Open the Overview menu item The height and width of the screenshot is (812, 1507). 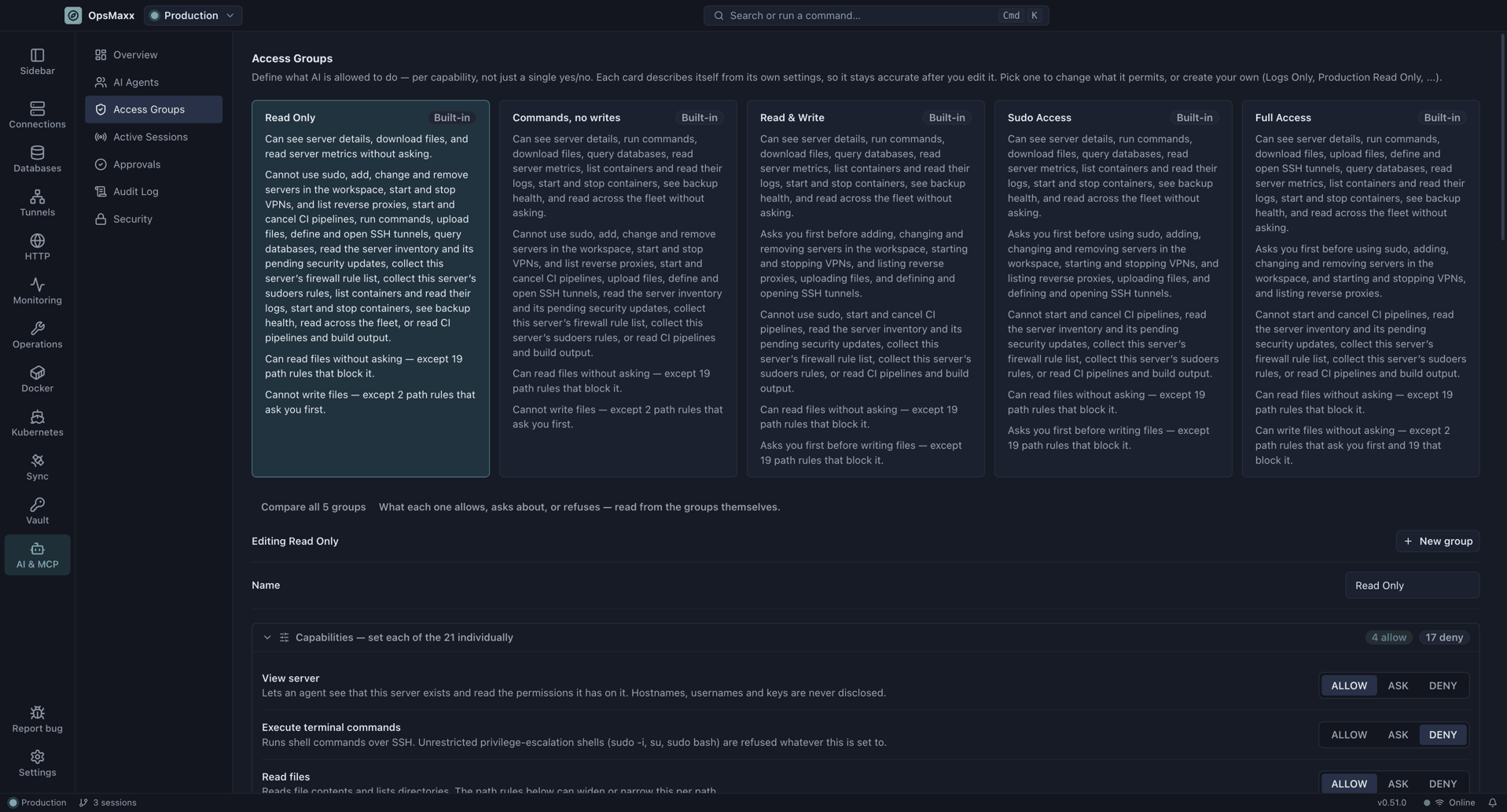click(153, 55)
